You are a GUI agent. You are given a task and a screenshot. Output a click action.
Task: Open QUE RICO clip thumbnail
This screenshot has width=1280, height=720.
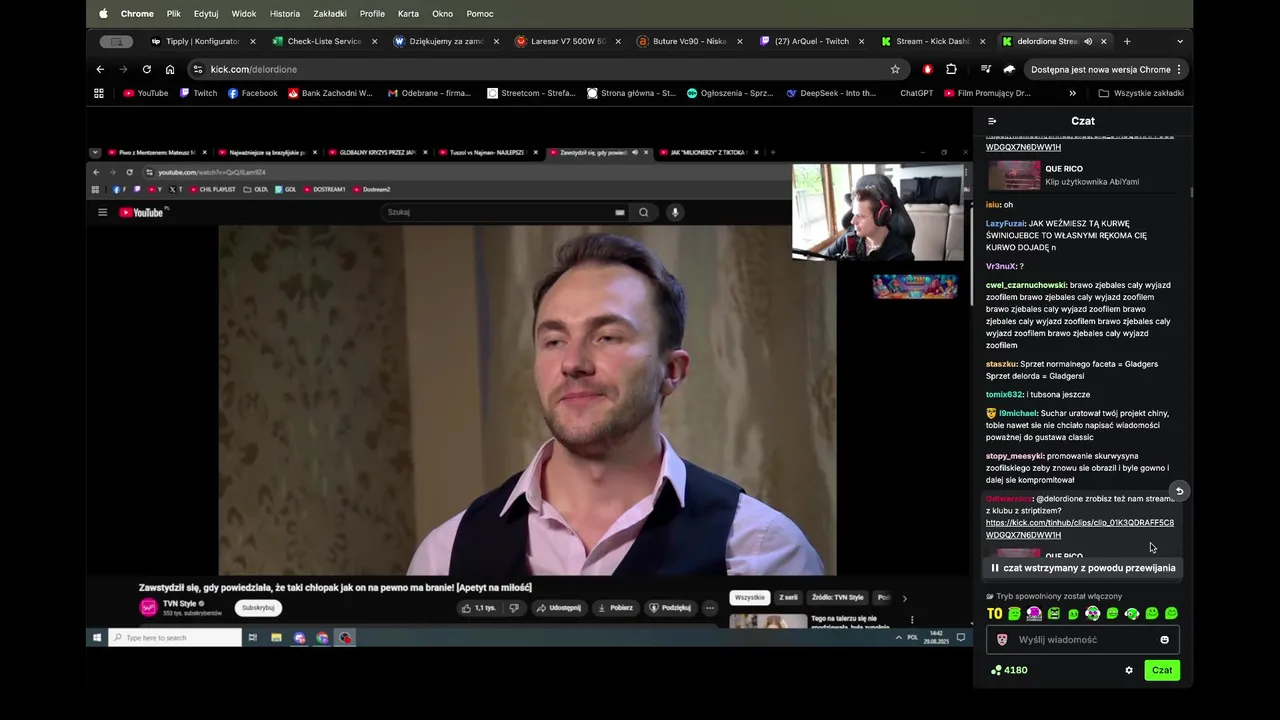pos(1014,175)
